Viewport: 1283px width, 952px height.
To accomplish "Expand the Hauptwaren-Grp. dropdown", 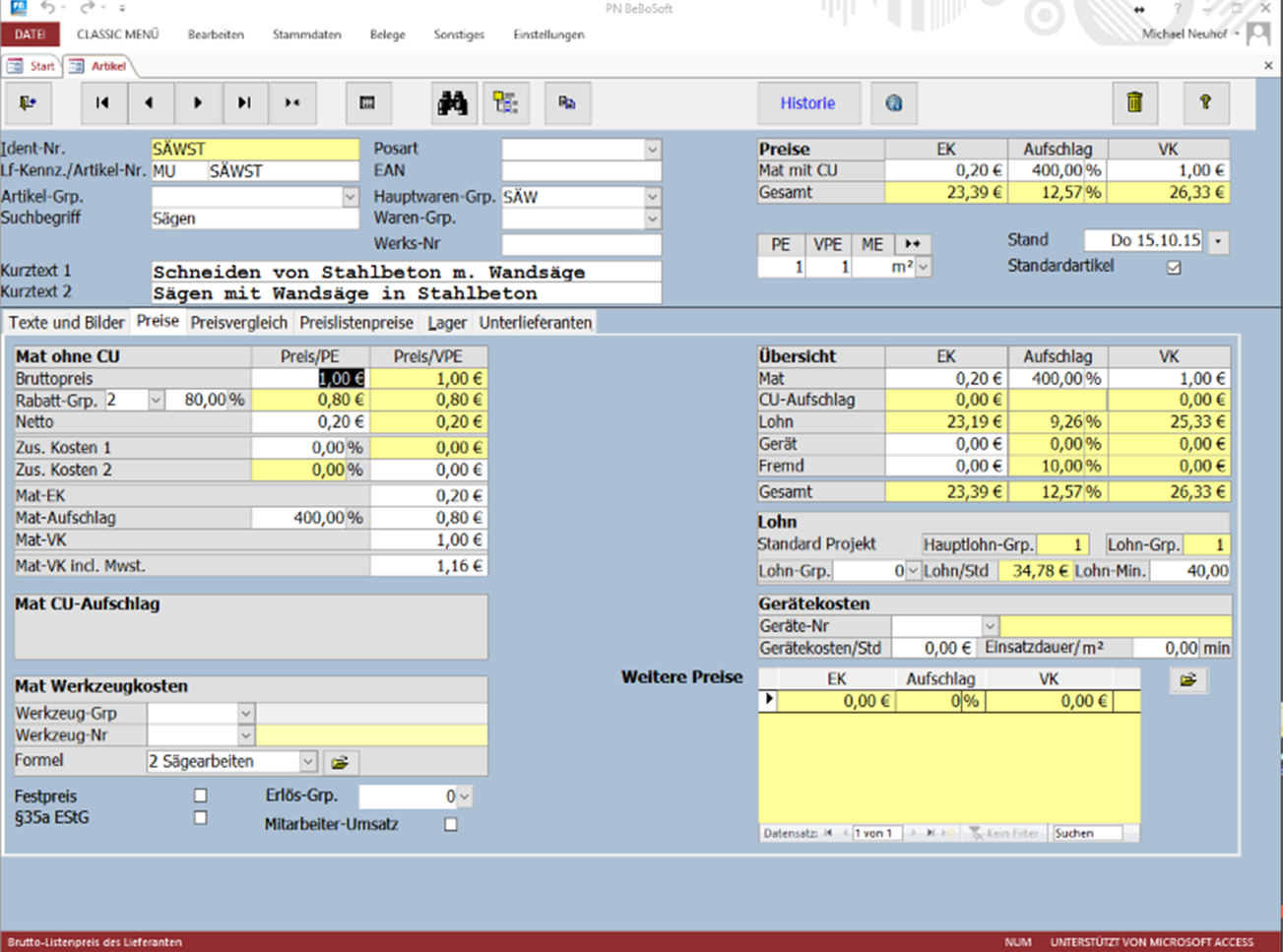I will 652,197.
